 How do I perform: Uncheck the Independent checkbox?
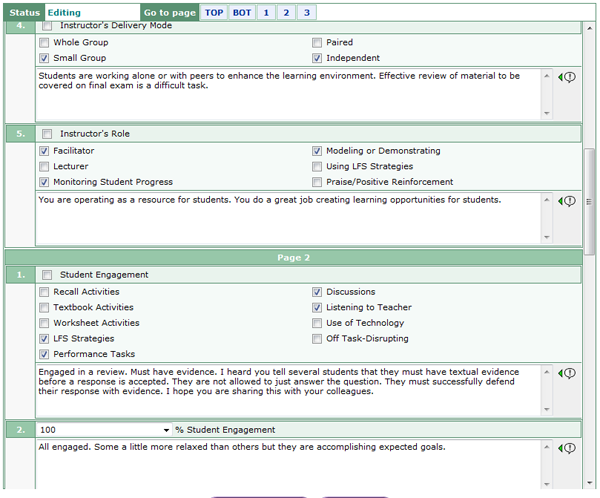coord(317,58)
